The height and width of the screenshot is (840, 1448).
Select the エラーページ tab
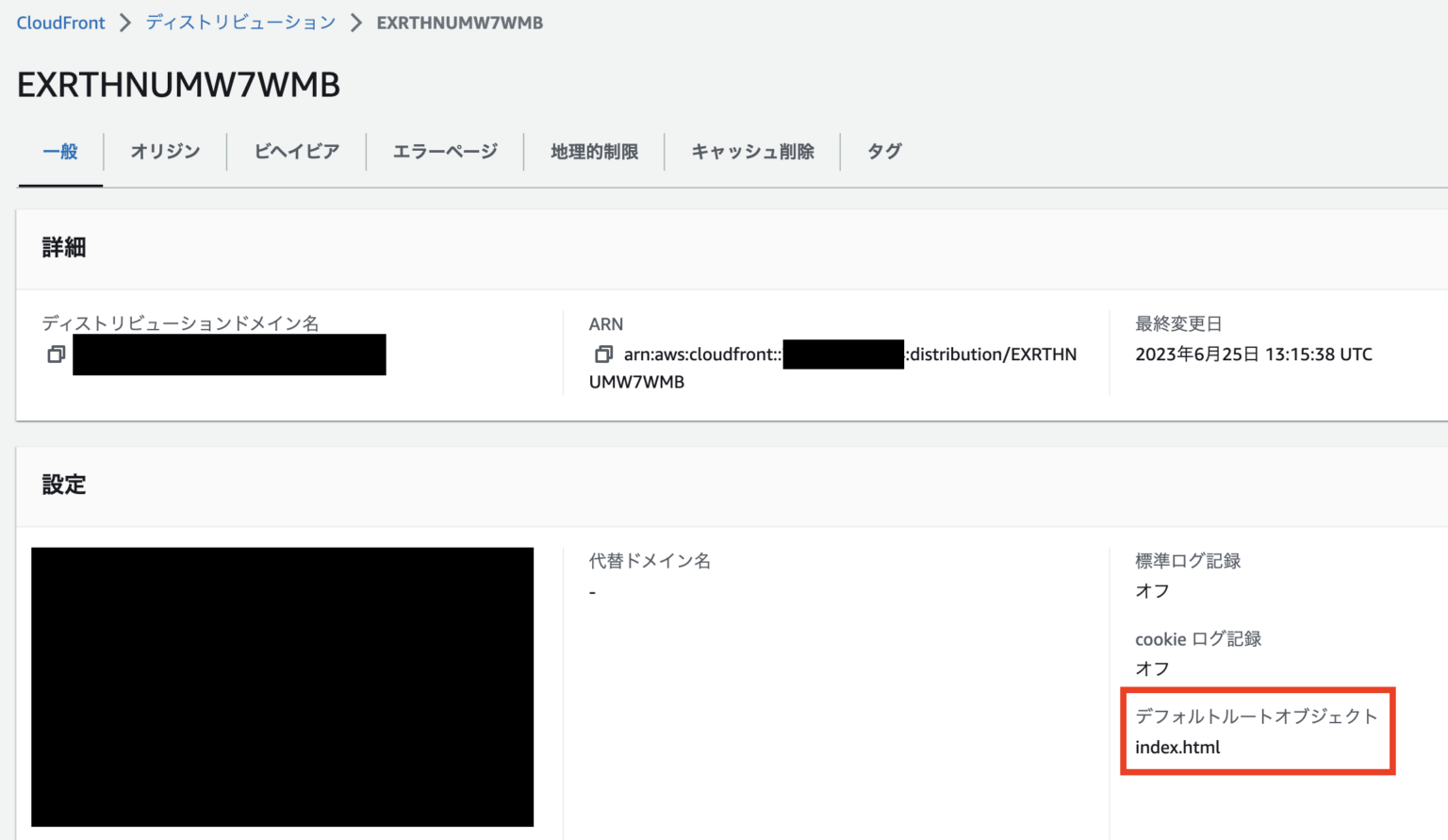[444, 151]
